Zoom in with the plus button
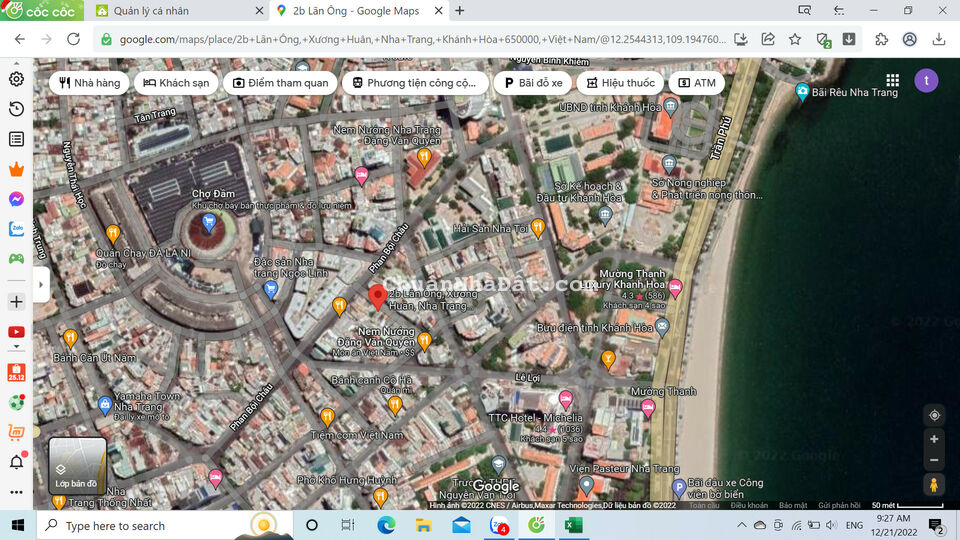The height and width of the screenshot is (540, 960). pyautogui.click(x=934, y=439)
